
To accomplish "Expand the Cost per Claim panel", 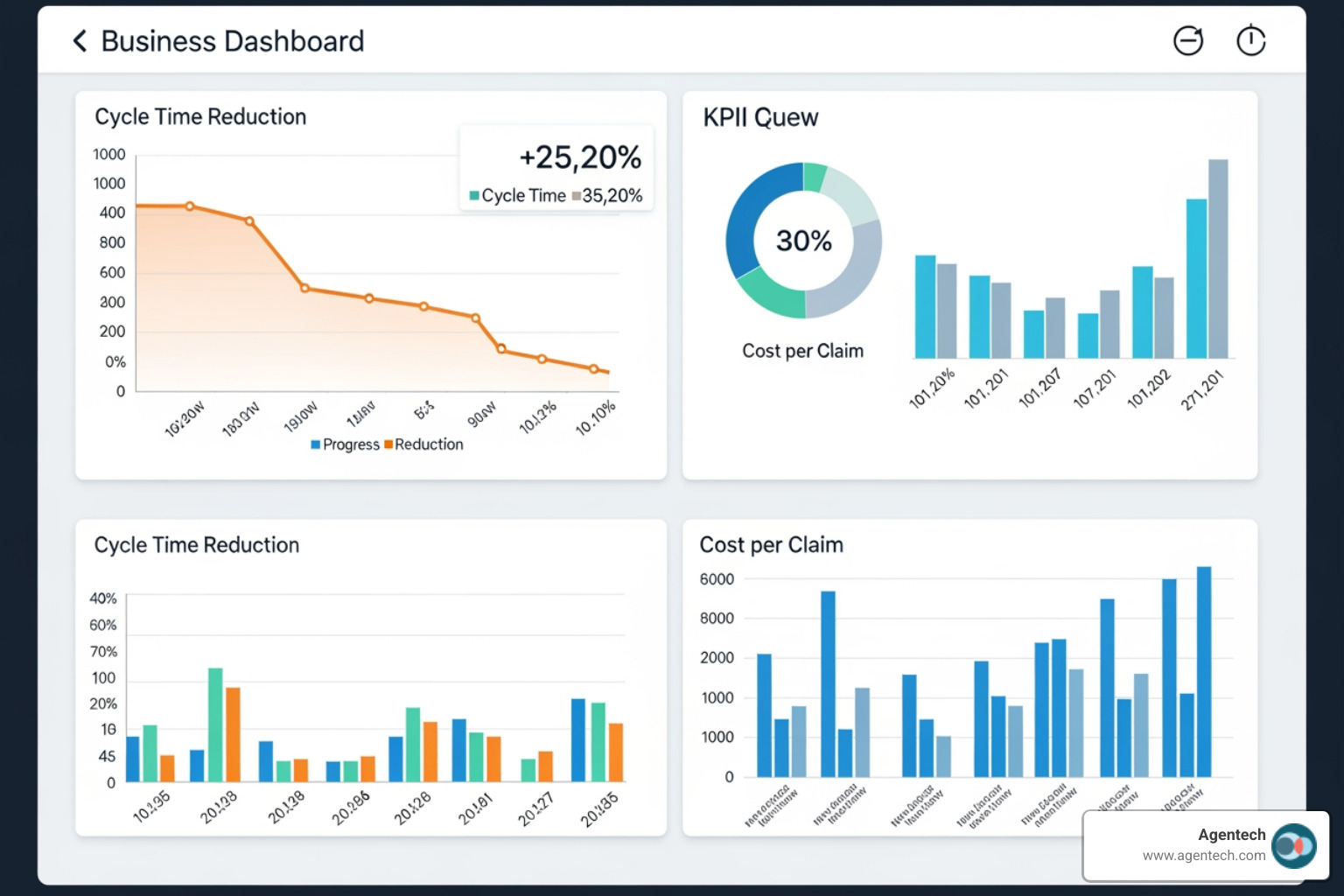I will [771, 544].
